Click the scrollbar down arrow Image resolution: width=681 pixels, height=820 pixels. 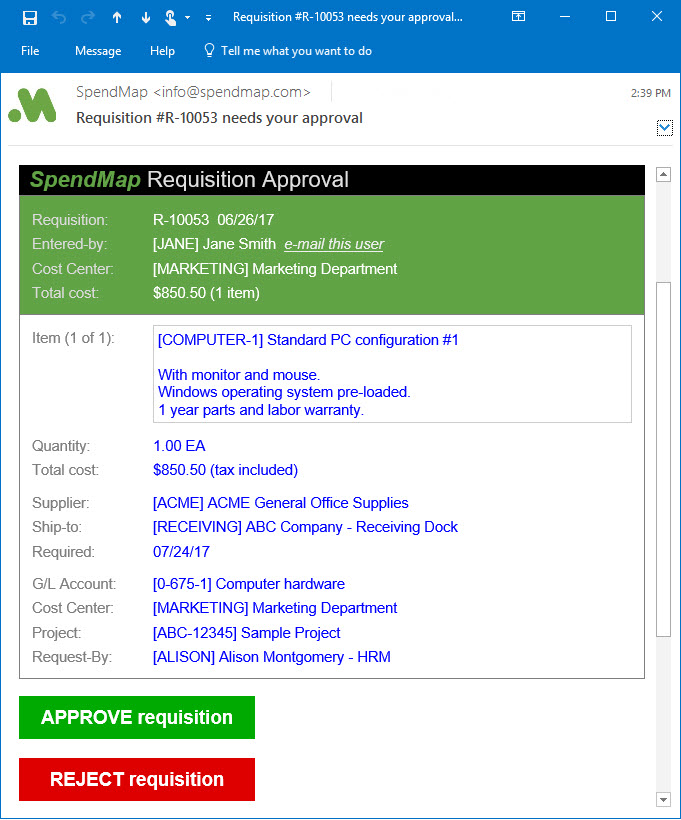(x=662, y=798)
